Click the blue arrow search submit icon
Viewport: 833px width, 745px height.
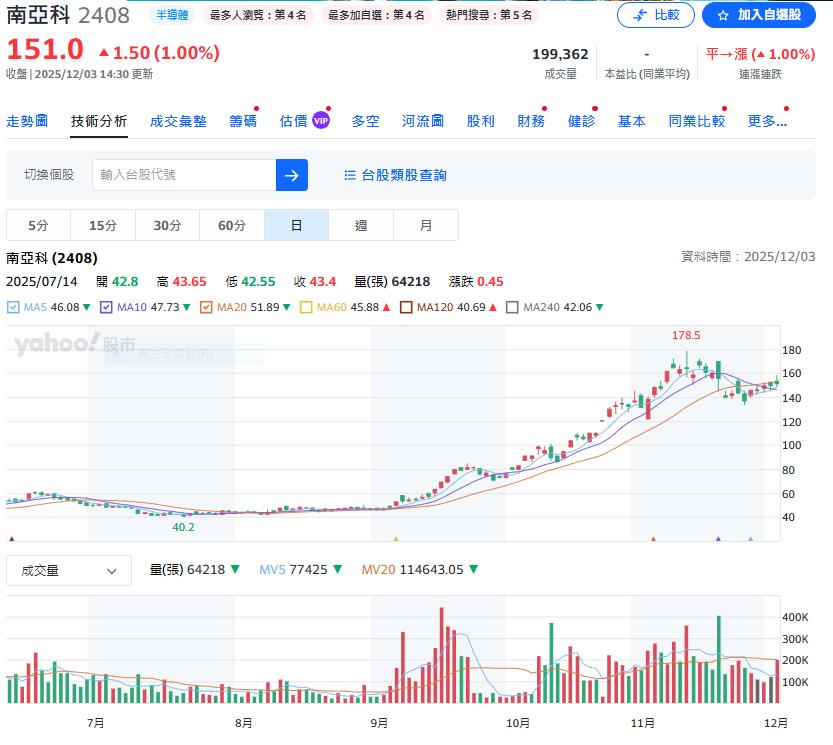click(291, 175)
